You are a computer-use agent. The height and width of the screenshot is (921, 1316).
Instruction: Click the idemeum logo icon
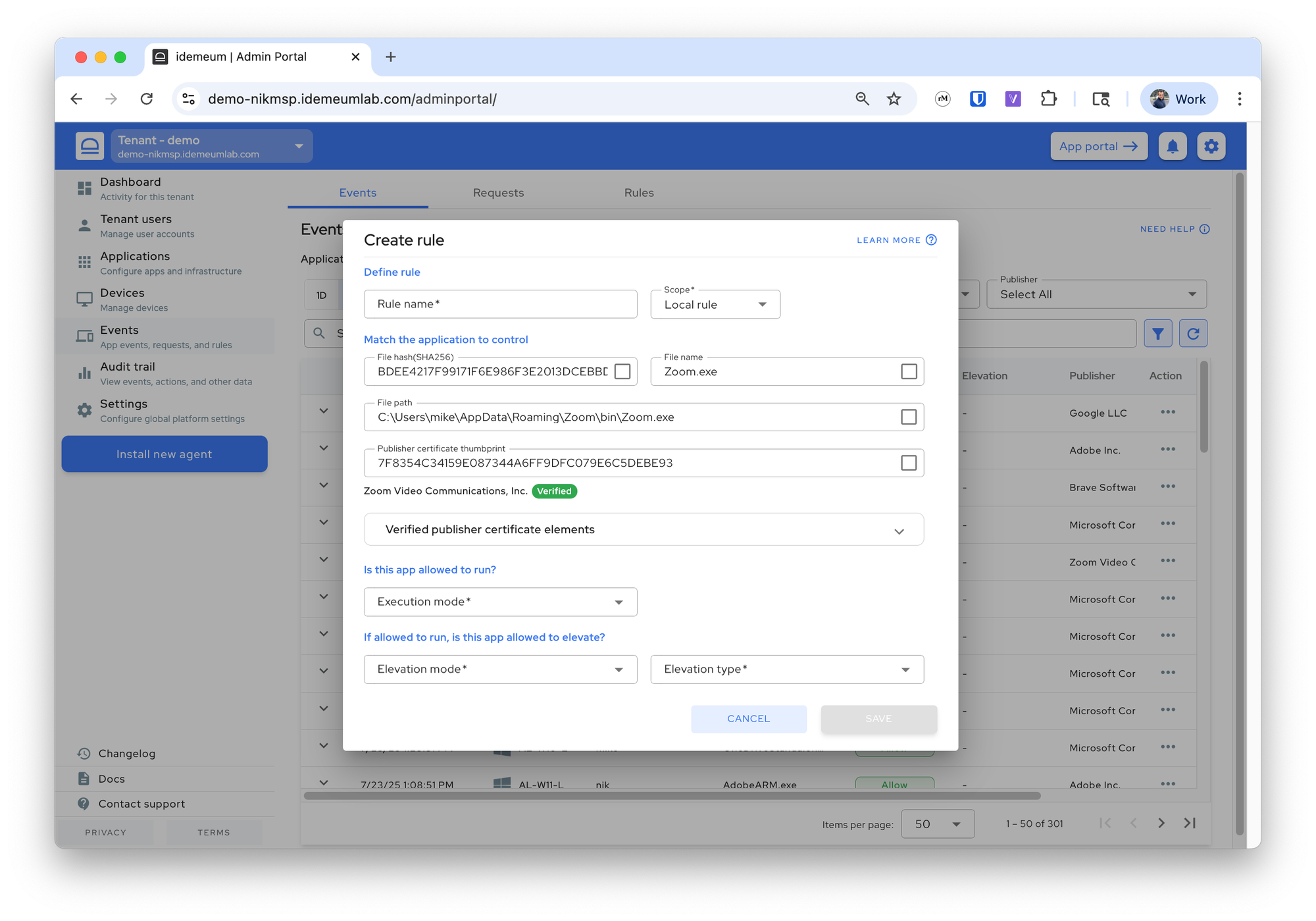click(x=89, y=145)
